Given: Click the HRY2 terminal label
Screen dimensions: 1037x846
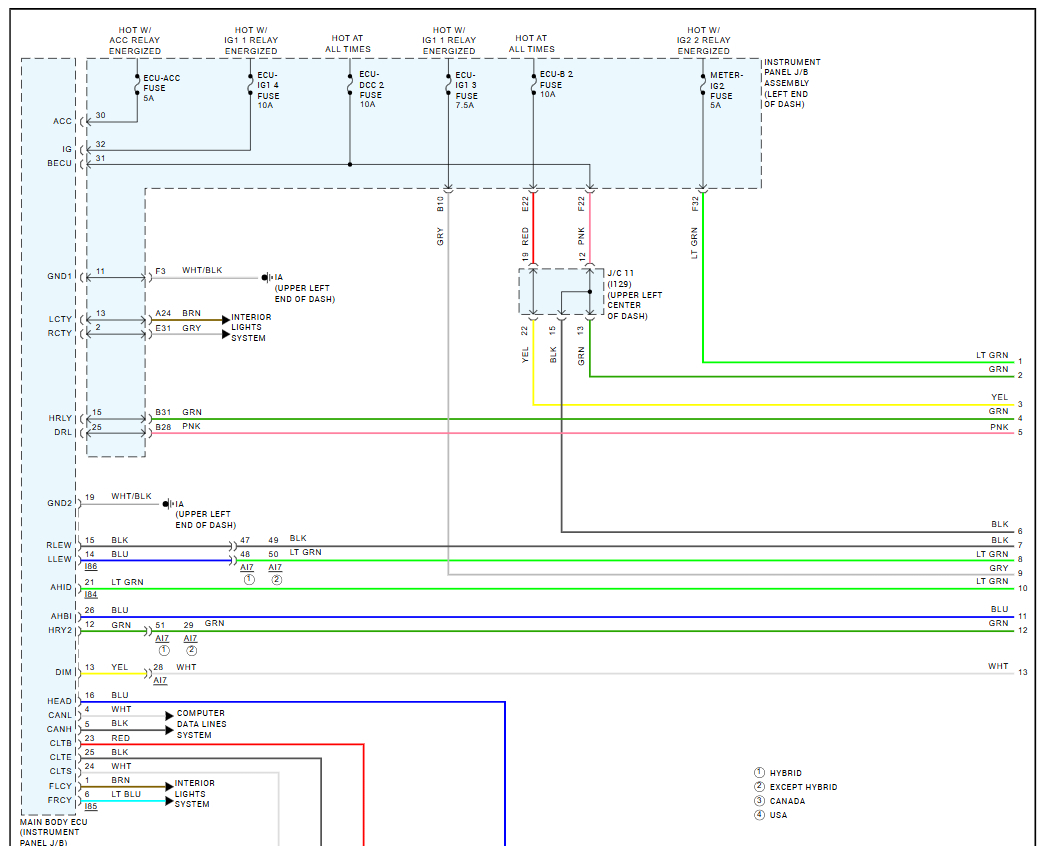Looking at the screenshot, I should (x=60, y=630).
